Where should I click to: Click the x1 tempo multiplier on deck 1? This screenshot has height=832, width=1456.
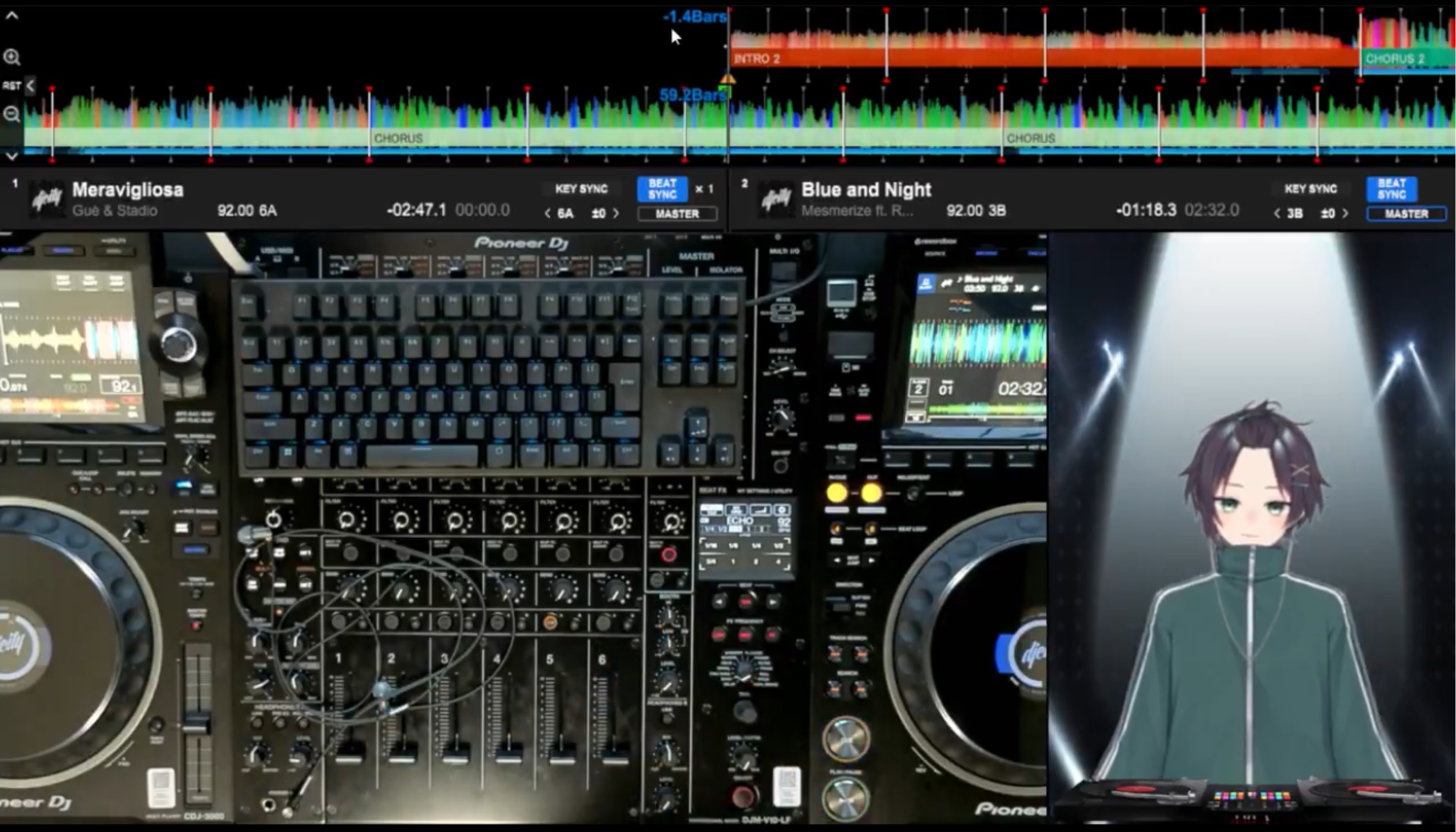pyautogui.click(x=704, y=189)
